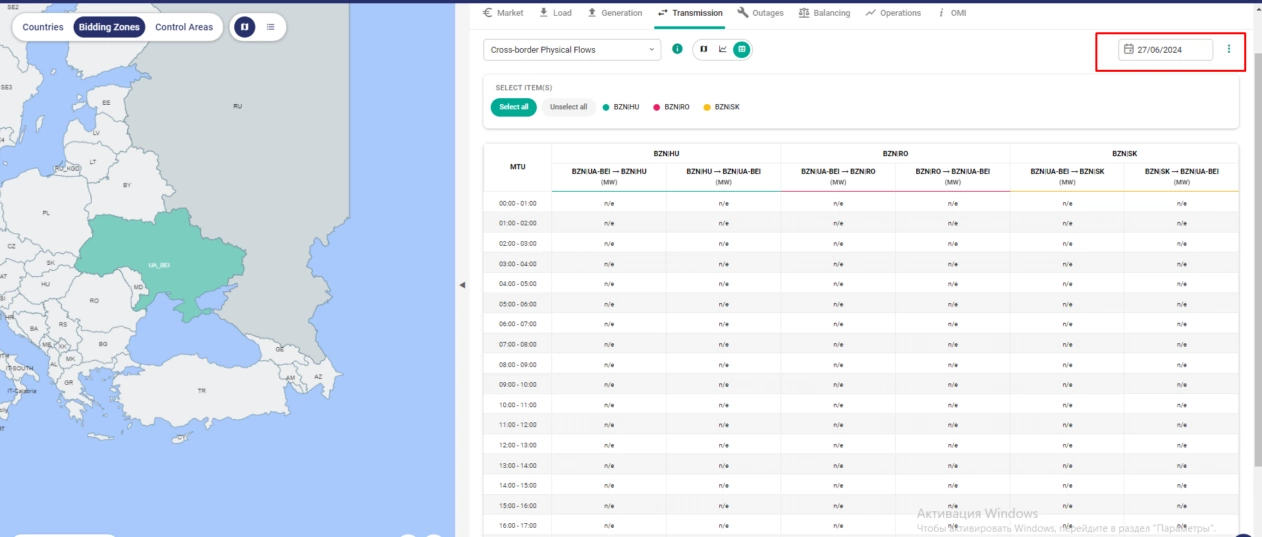This screenshot has height=537, width=1262.
Task: Click the MTU column header
Action: pyautogui.click(x=517, y=167)
